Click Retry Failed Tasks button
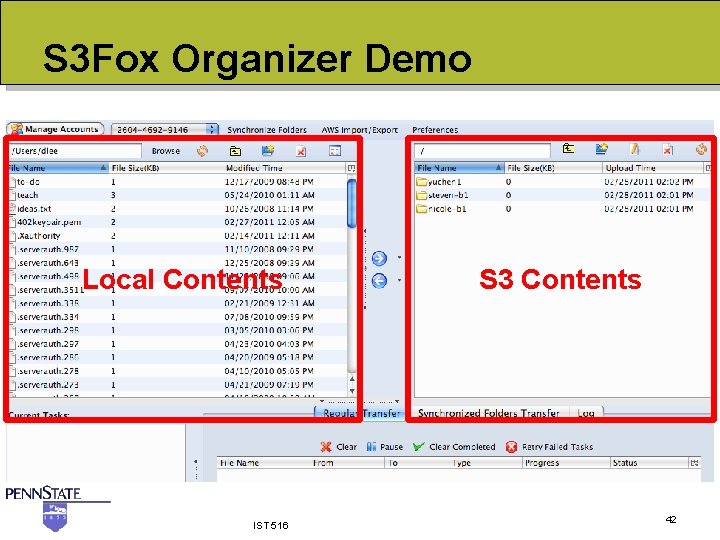The height and width of the screenshot is (540, 720). click(549, 447)
